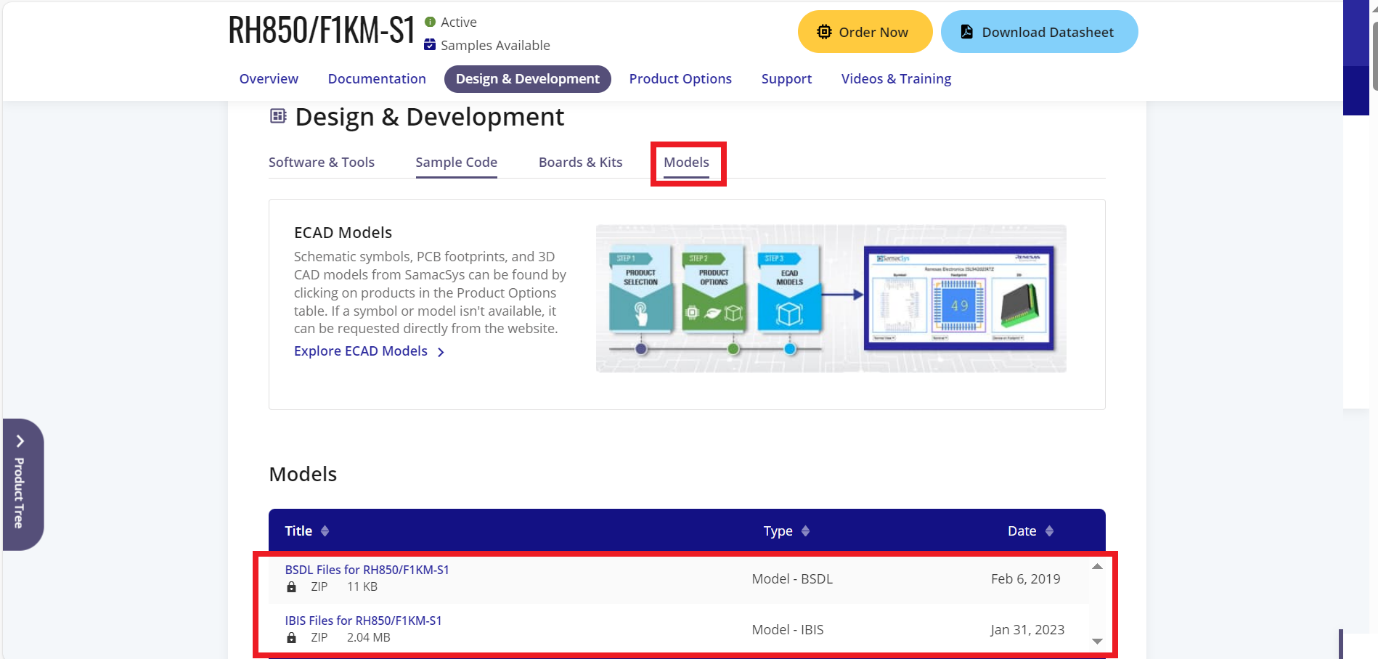This screenshot has width=1378, height=659.
Task: Download BSDL Files for RH850/F1KM-S1
Action: (367, 568)
